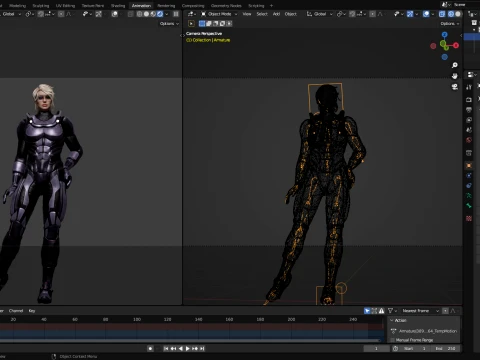
Task: Open left viewport Global orientation dropdown
Action: (x=10, y=14)
